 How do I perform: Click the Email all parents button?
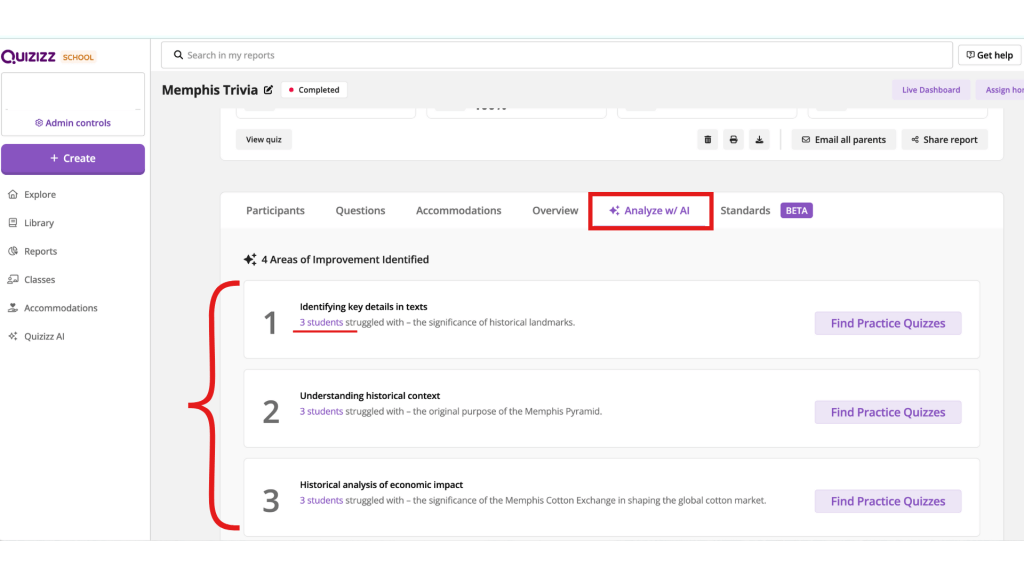(842, 140)
